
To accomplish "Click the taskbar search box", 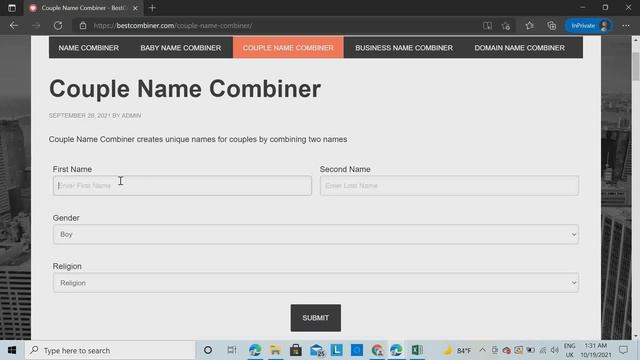I will click(110, 350).
